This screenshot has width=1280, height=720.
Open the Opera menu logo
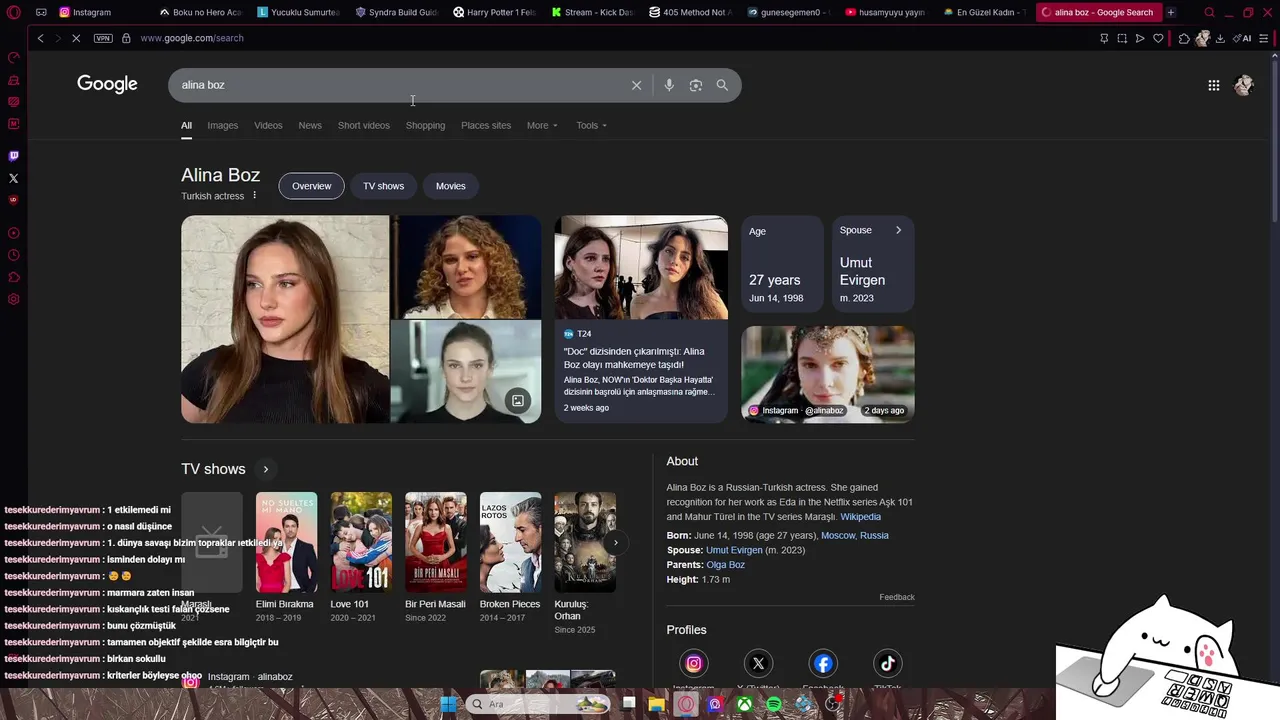click(14, 12)
